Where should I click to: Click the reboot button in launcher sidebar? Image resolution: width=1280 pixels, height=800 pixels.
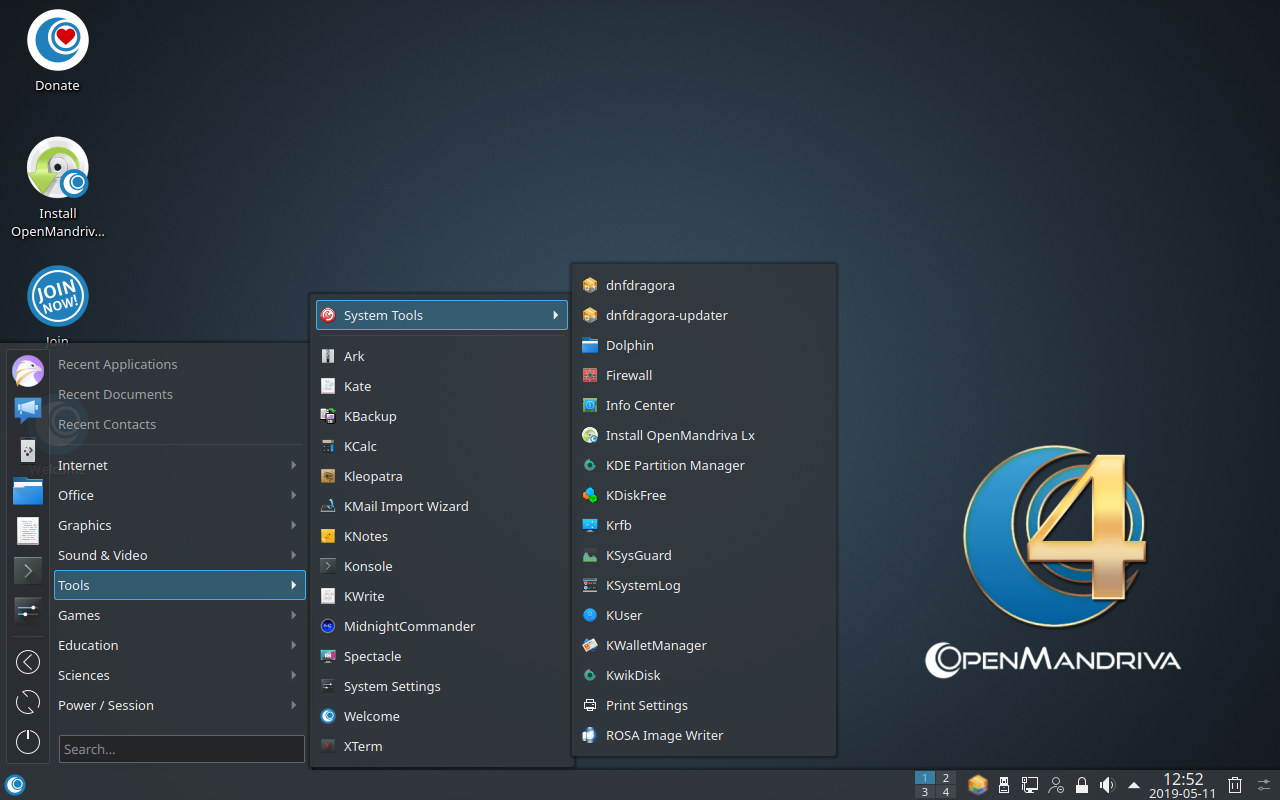(x=28, y=702)
